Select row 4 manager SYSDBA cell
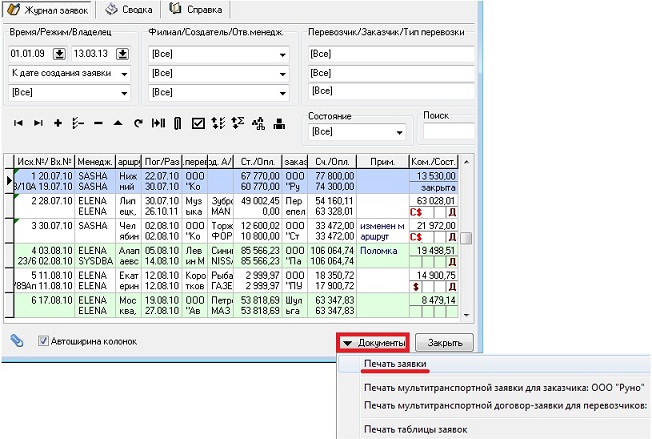Screen dimensions: 652x439 [96, 261]
